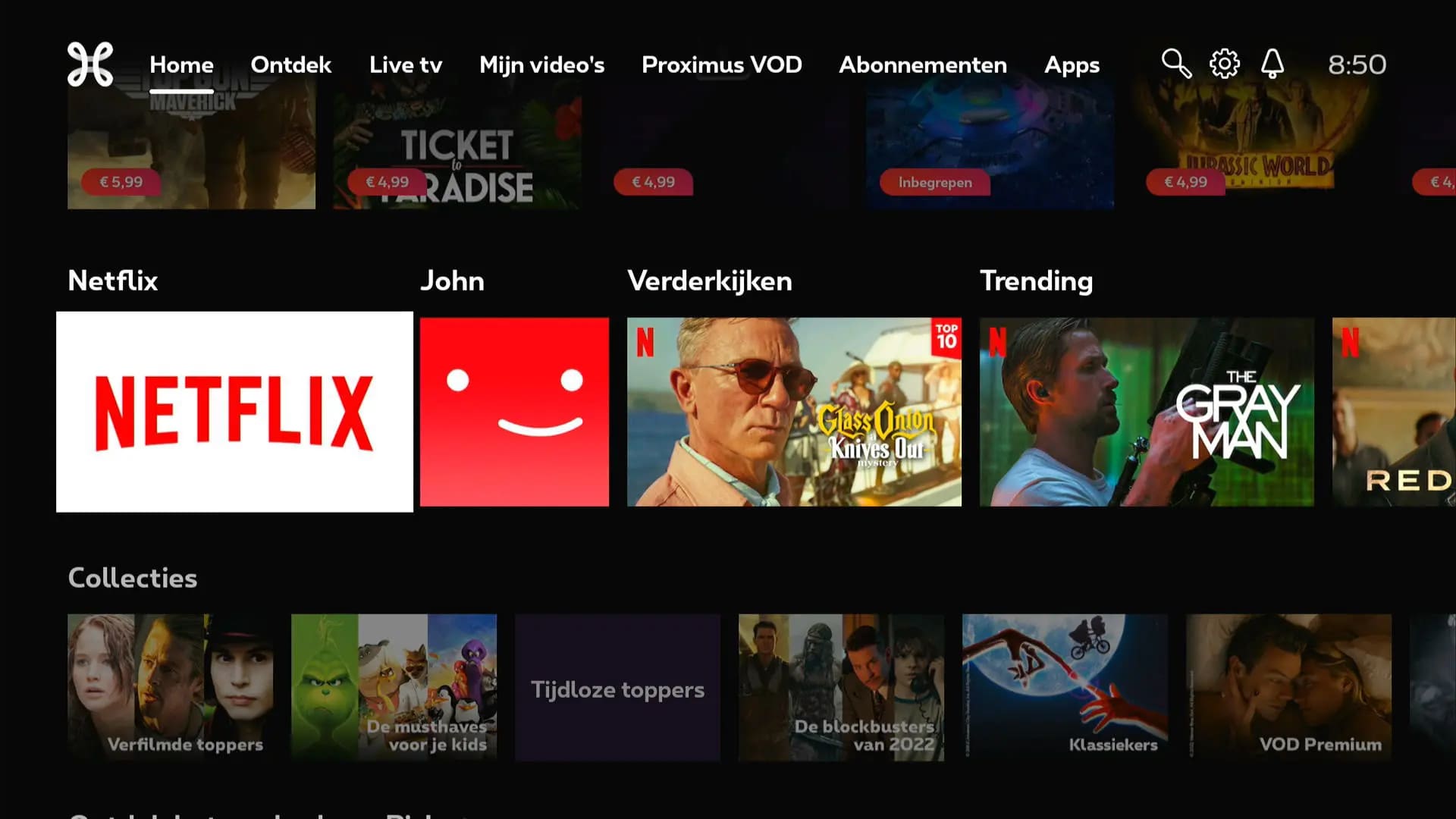The width and height of the screenshot is (1456, 819).
Task: Select the Home menu tab
Action: tap(181, 64)
